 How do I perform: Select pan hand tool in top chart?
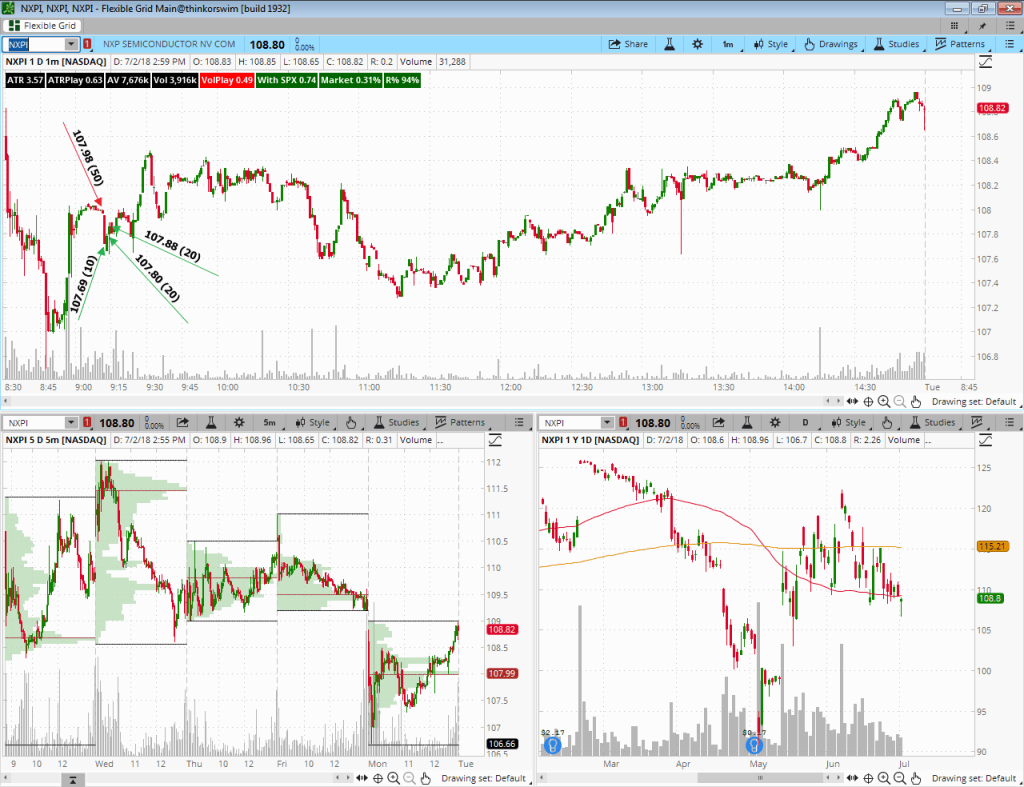coord(916,401)
